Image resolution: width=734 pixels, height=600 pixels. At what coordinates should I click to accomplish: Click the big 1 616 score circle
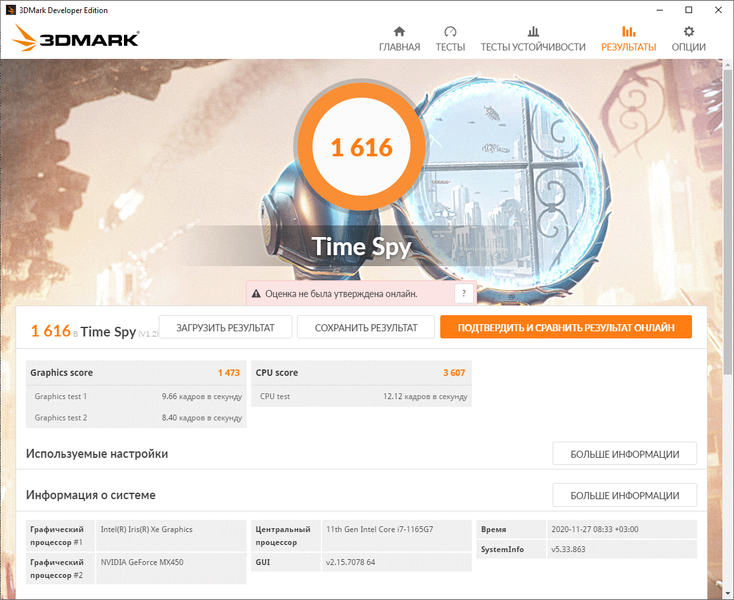click(x=361, y=147)
